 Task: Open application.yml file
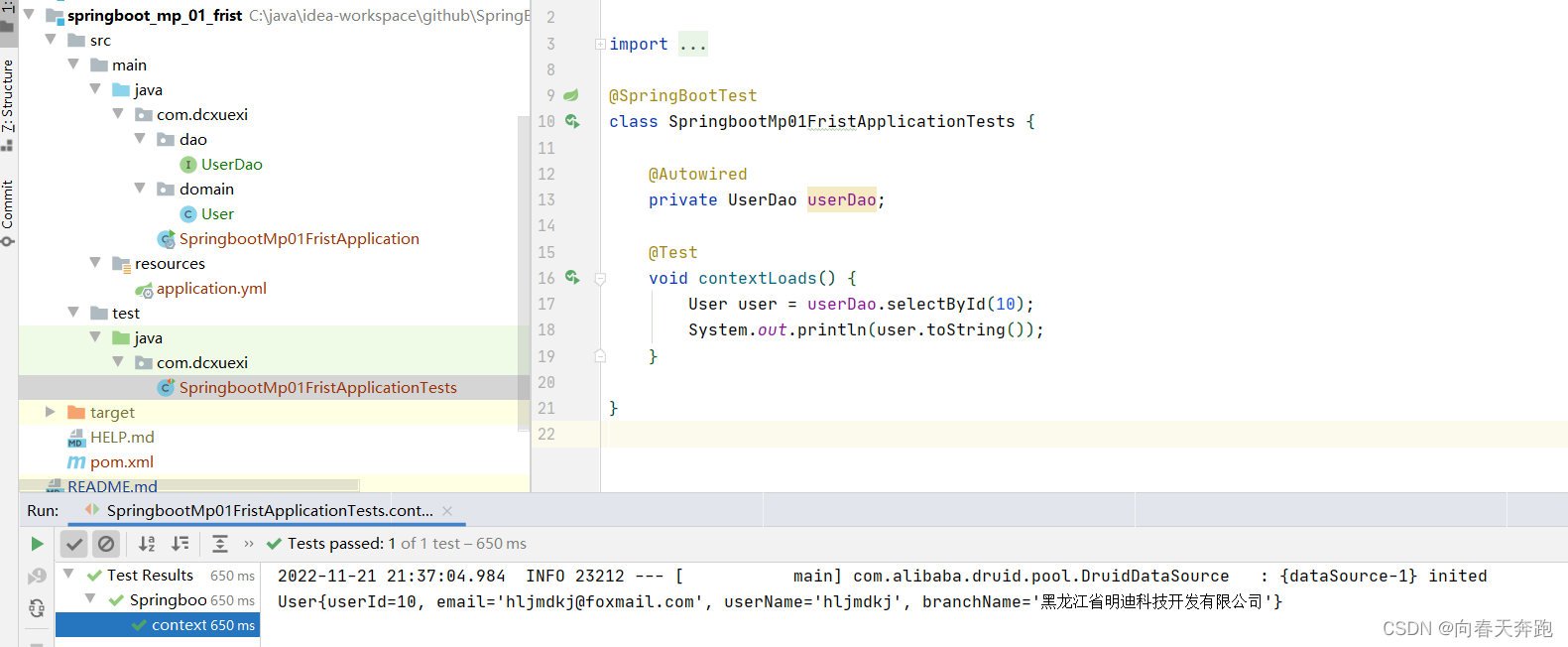[x=211, y=289]
